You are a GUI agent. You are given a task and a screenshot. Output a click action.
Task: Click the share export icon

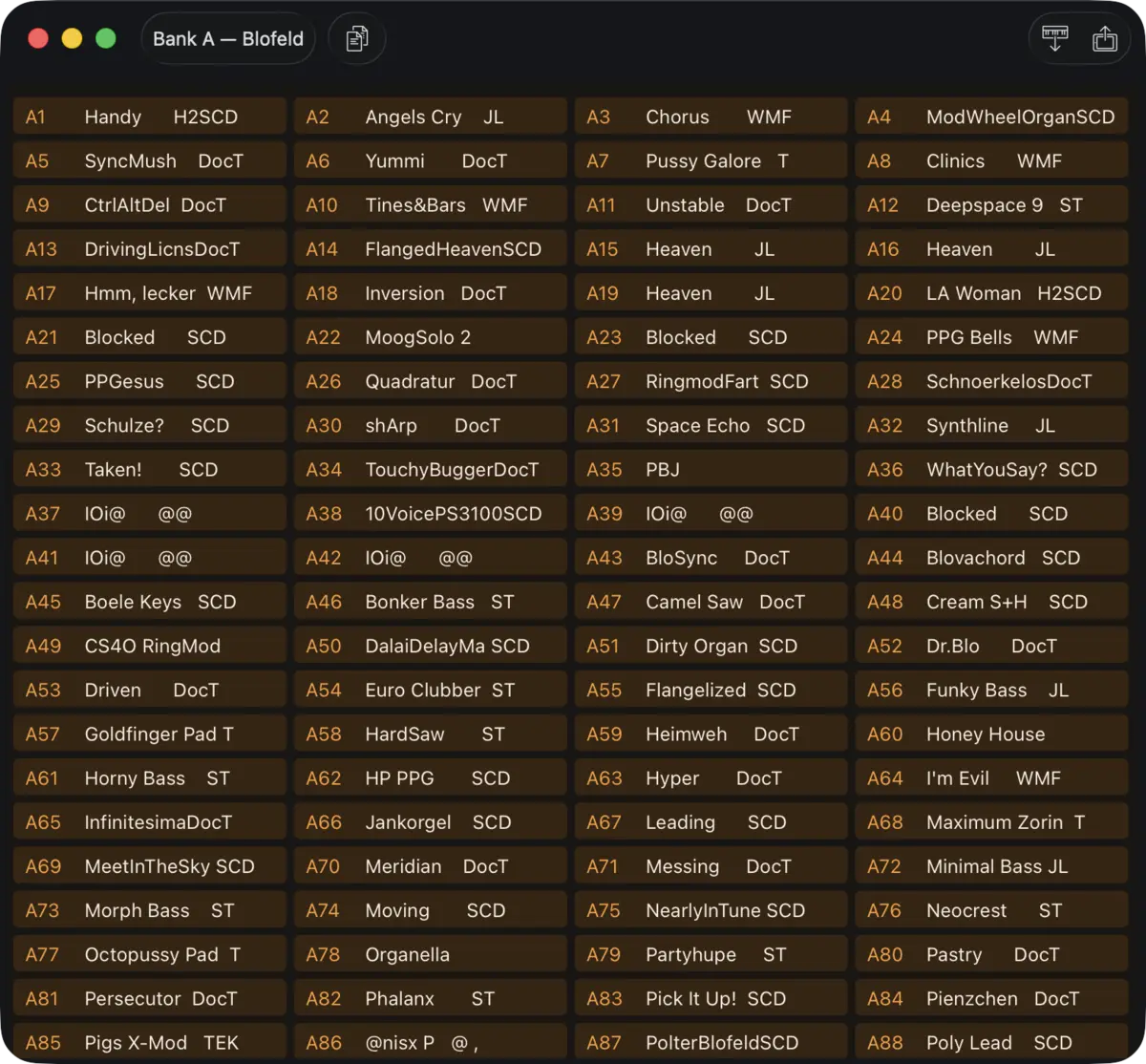[x=1105, y=39]
